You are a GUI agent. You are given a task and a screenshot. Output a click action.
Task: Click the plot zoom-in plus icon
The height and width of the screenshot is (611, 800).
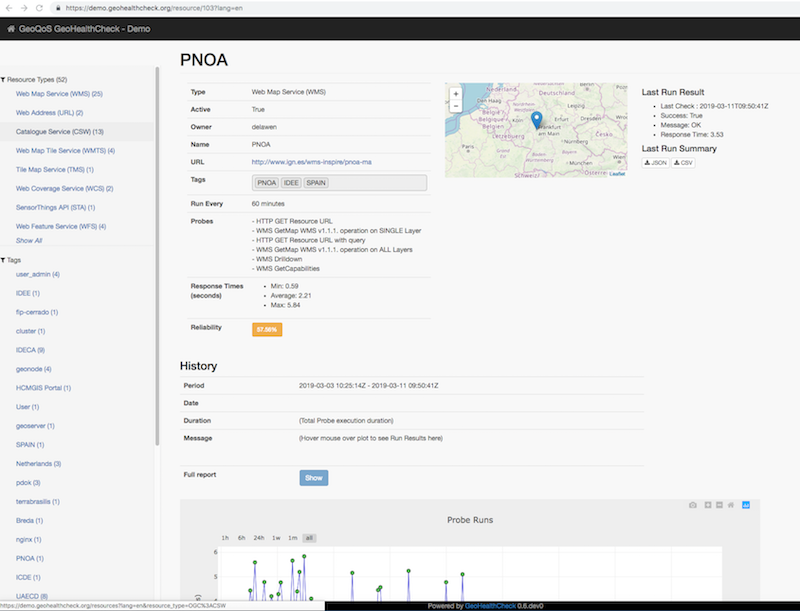pos(708,506)
